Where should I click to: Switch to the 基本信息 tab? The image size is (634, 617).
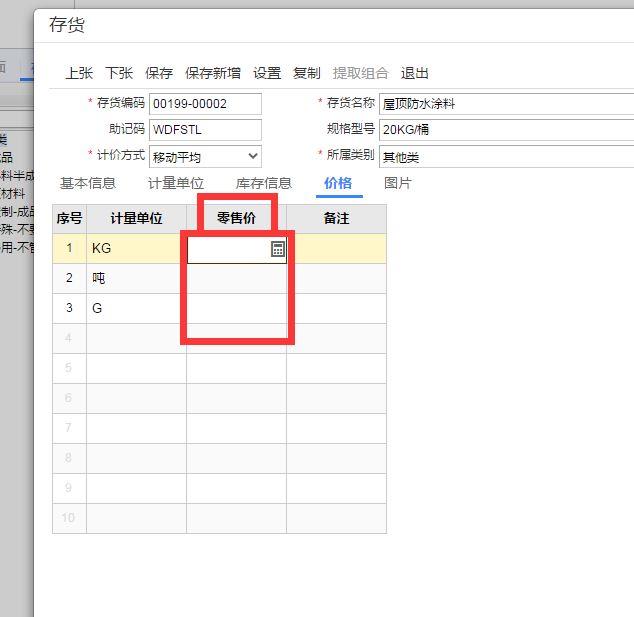point(88,183)
